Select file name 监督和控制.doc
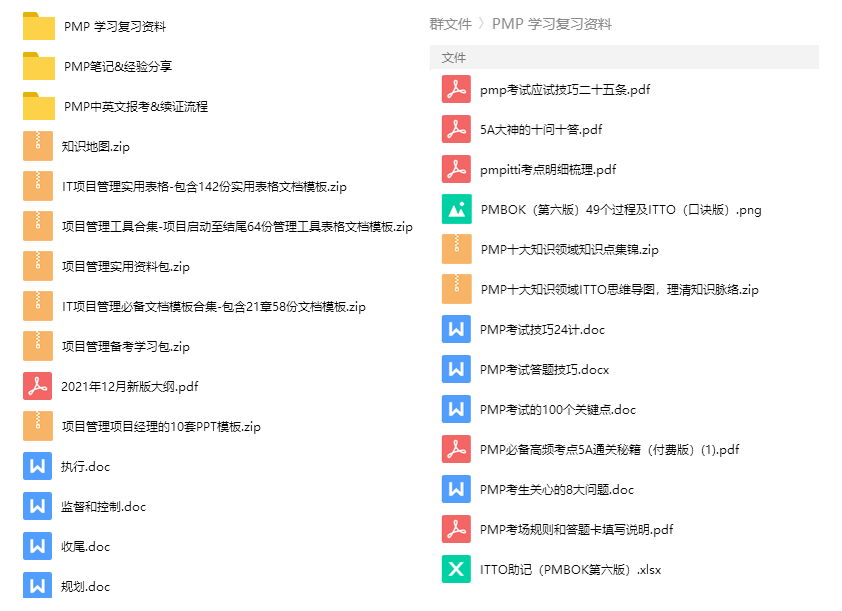The width and height of the screenshot is (842, 611). tap(103, 506)
